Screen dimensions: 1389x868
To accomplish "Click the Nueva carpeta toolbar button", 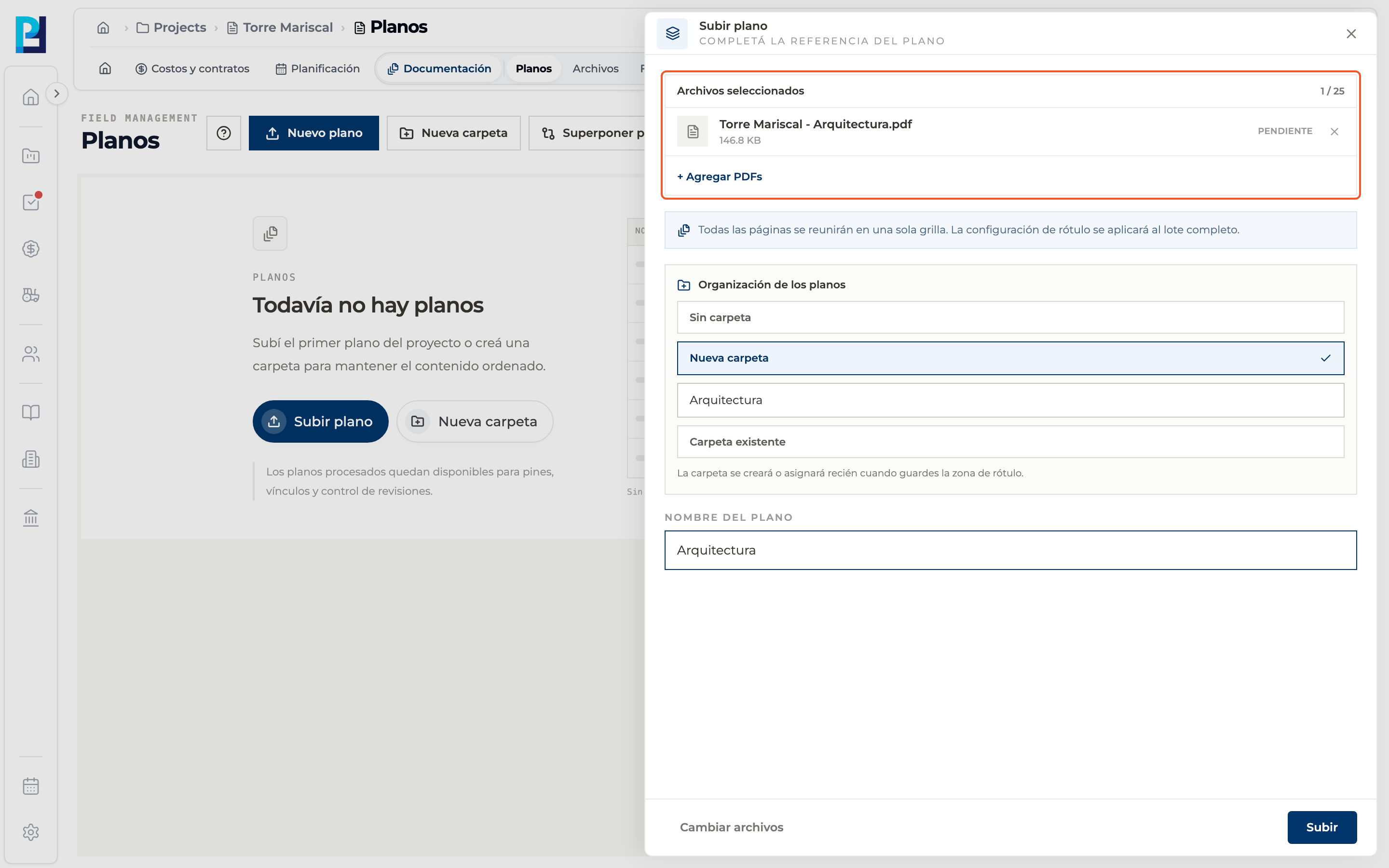I will pyautogui.click(x=453, y=133).
